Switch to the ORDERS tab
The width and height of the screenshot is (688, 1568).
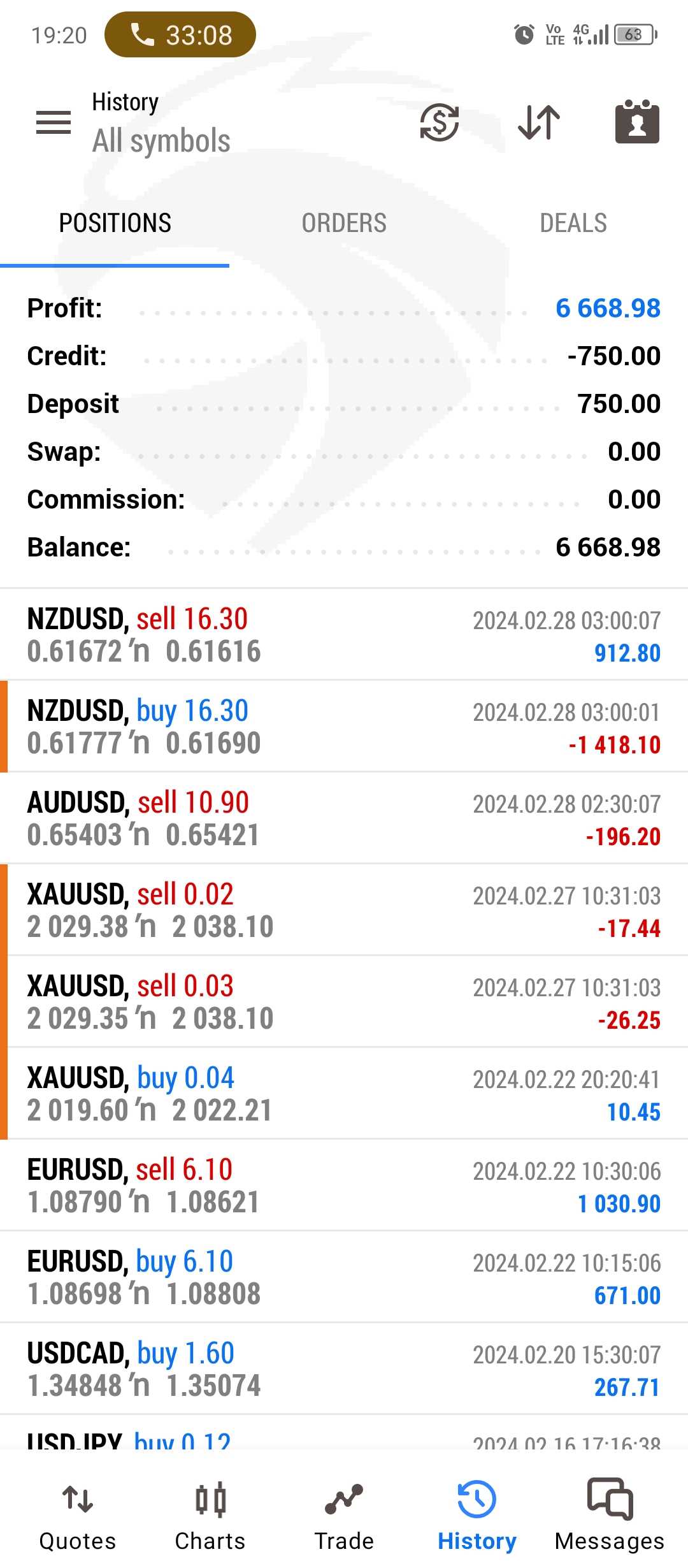point(344,223)
